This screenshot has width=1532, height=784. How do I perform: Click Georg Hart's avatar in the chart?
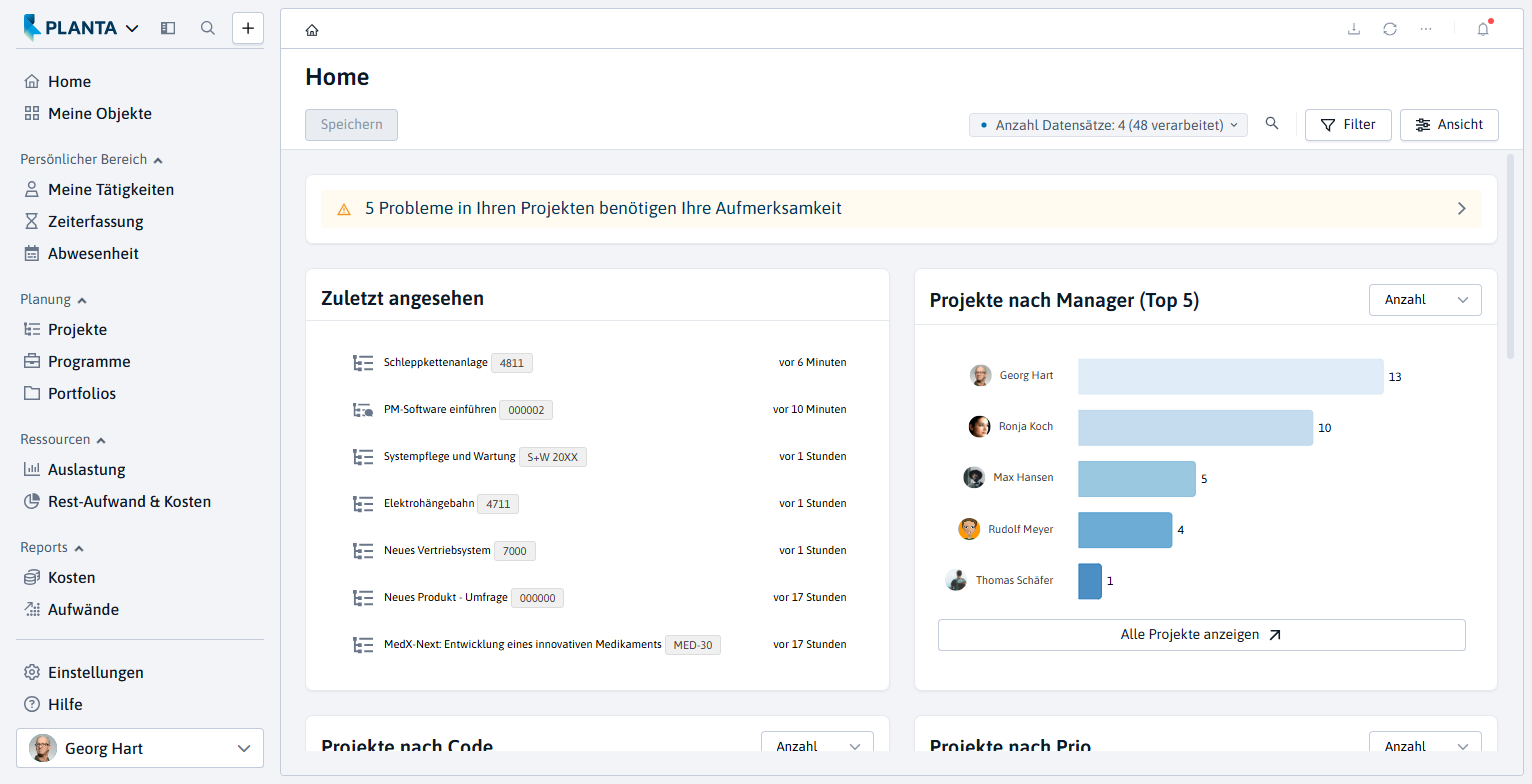[x=981, y=376]
